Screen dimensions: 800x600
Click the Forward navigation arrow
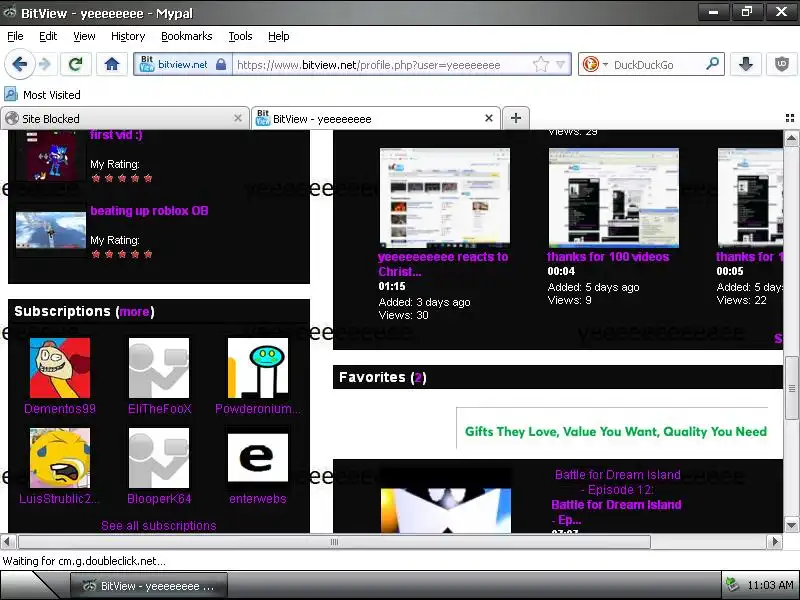click(x=45, y=64)
